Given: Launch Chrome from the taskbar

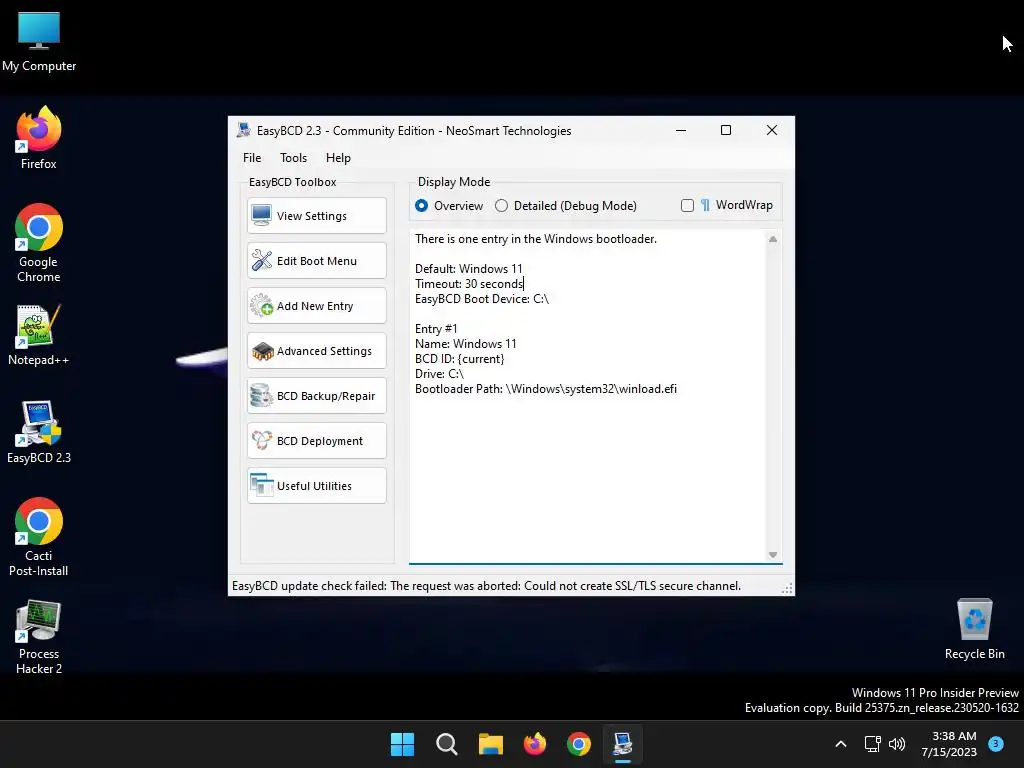Looking at the screenshot, I should 579,744.
